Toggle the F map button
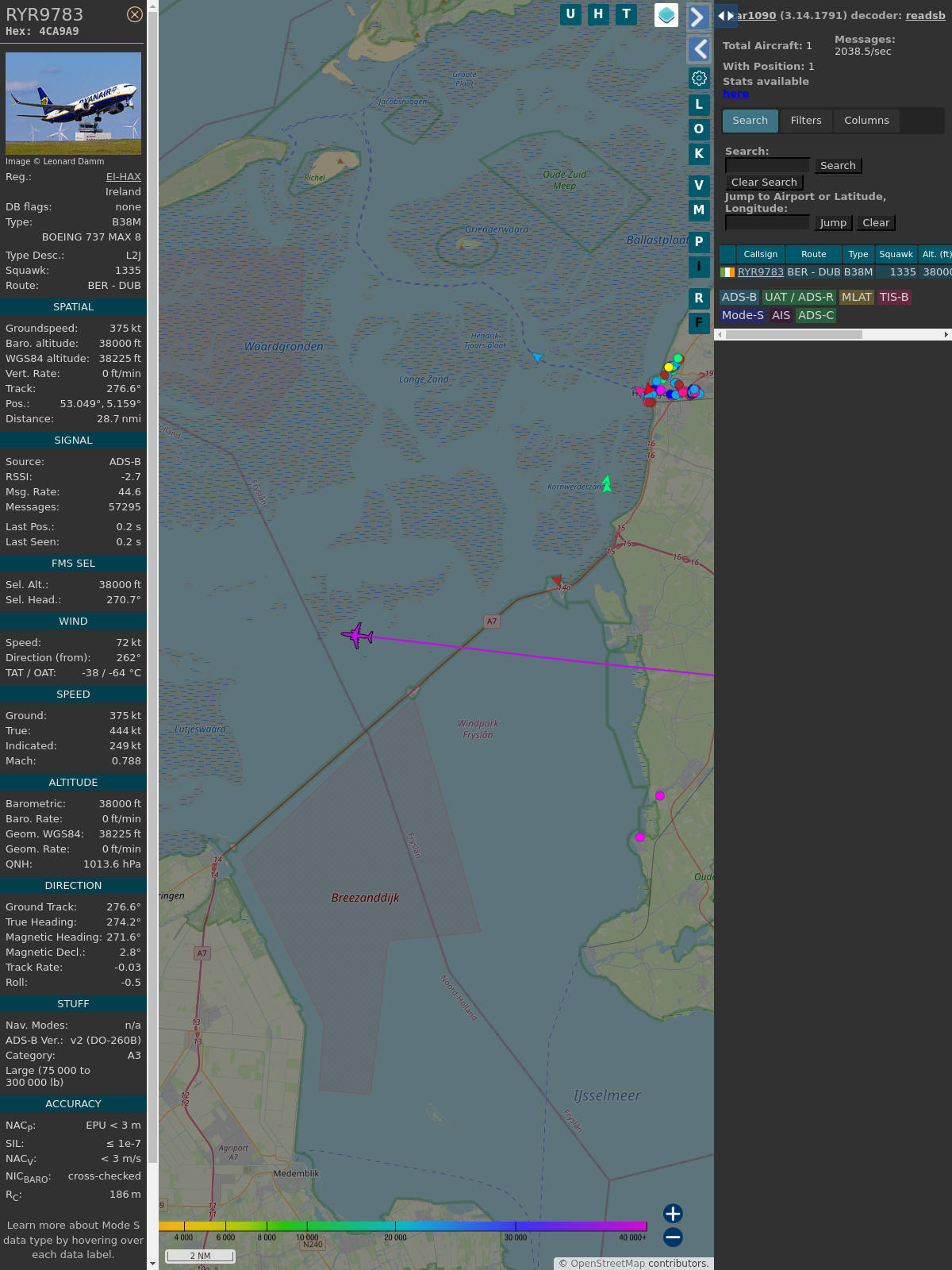 (x=699, y=323)
